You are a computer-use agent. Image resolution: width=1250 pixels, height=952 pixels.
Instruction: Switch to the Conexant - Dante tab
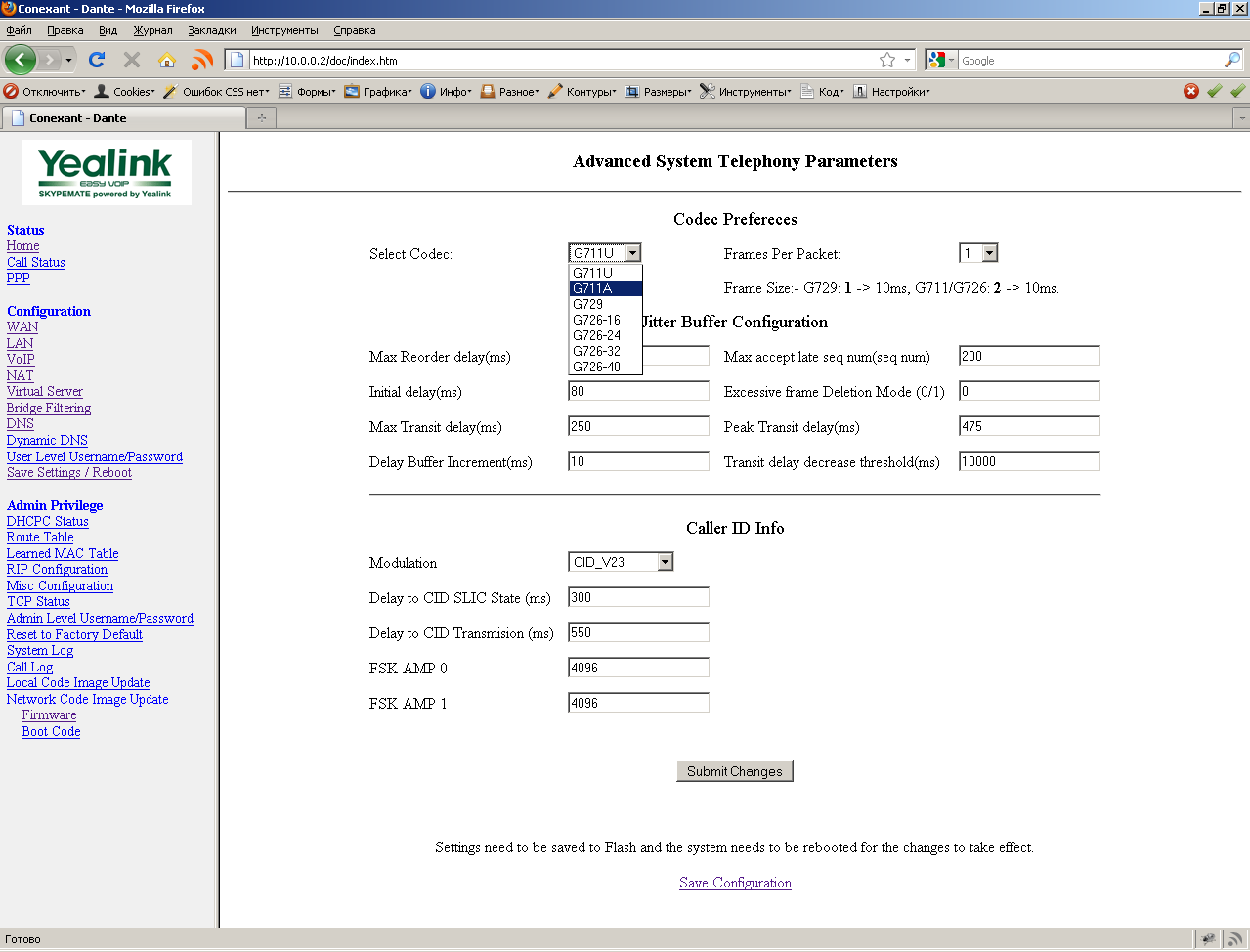point(123,117)
